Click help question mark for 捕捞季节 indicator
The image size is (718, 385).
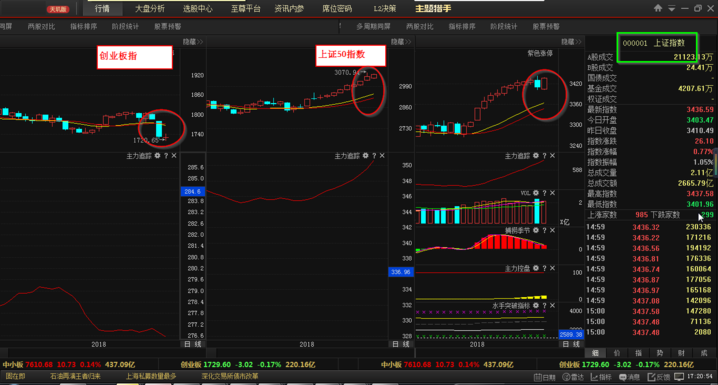pos(544,230)
